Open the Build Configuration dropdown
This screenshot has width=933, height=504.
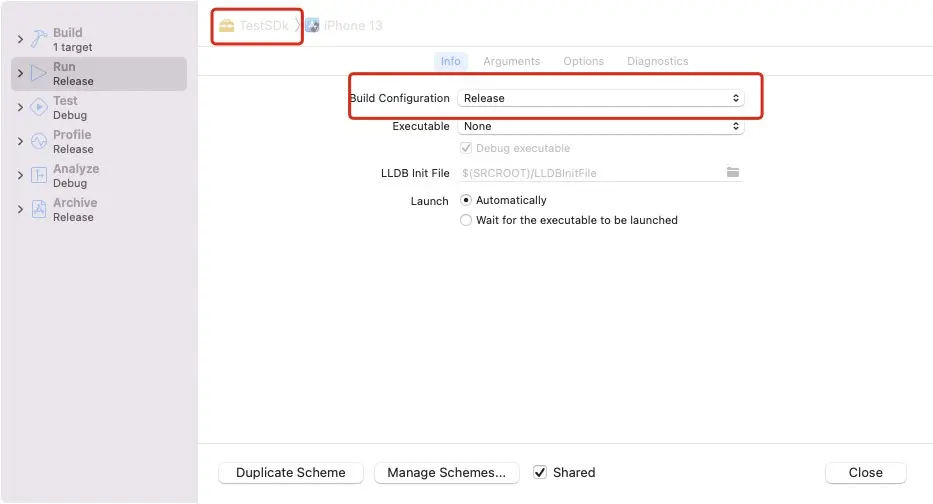coord(600,98)
